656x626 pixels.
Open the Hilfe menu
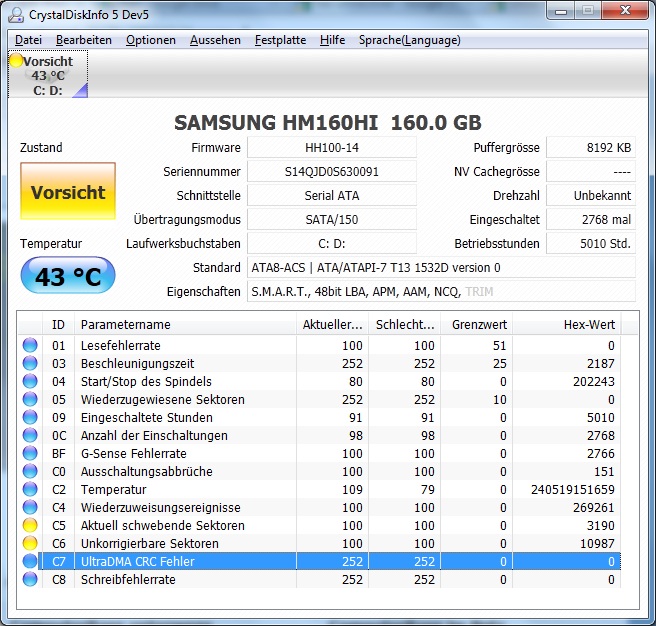[x=332, y=40]
